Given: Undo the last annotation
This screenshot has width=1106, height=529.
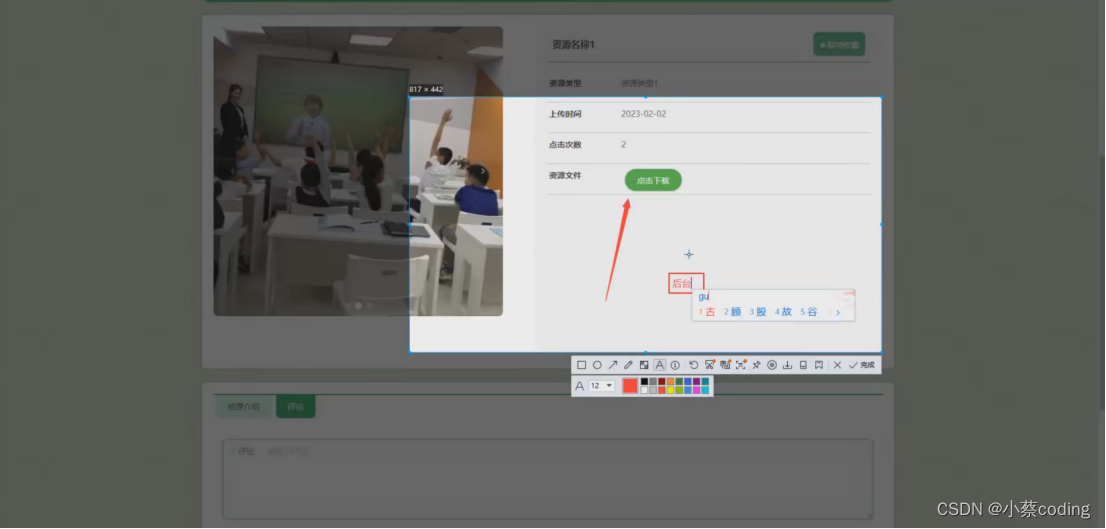Looking at the screenshot, I should (694, 365).
